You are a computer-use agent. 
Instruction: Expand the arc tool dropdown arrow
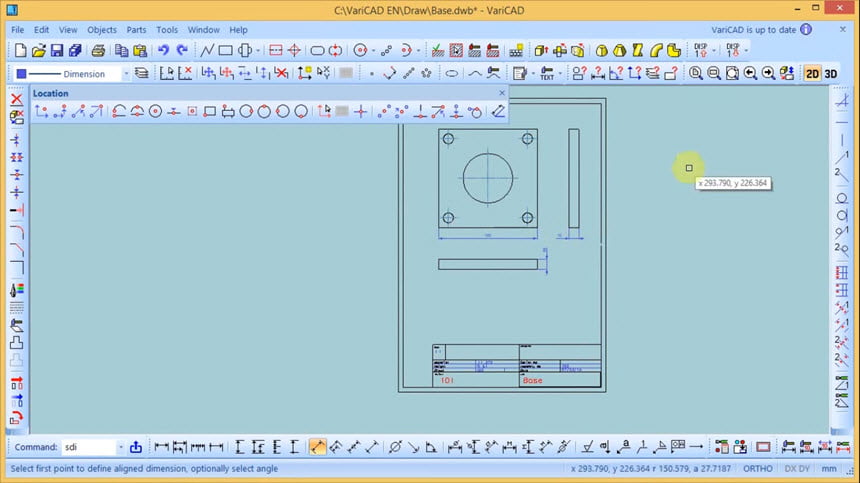[418, 50]
